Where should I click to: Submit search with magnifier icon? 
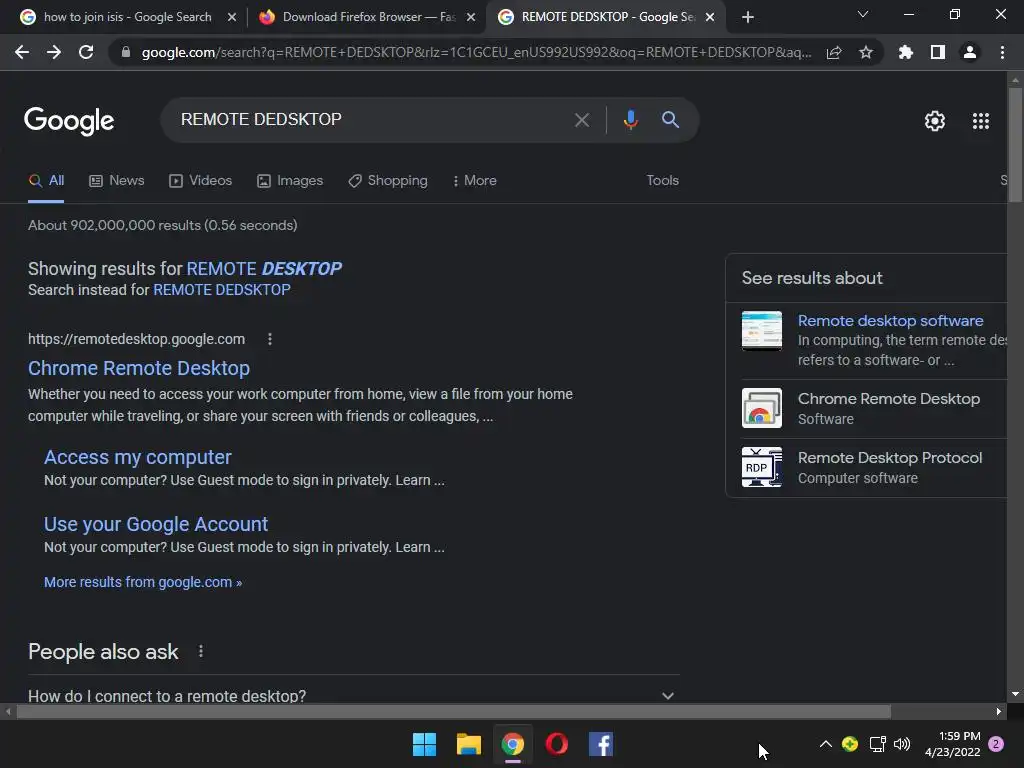coord(671,120)
